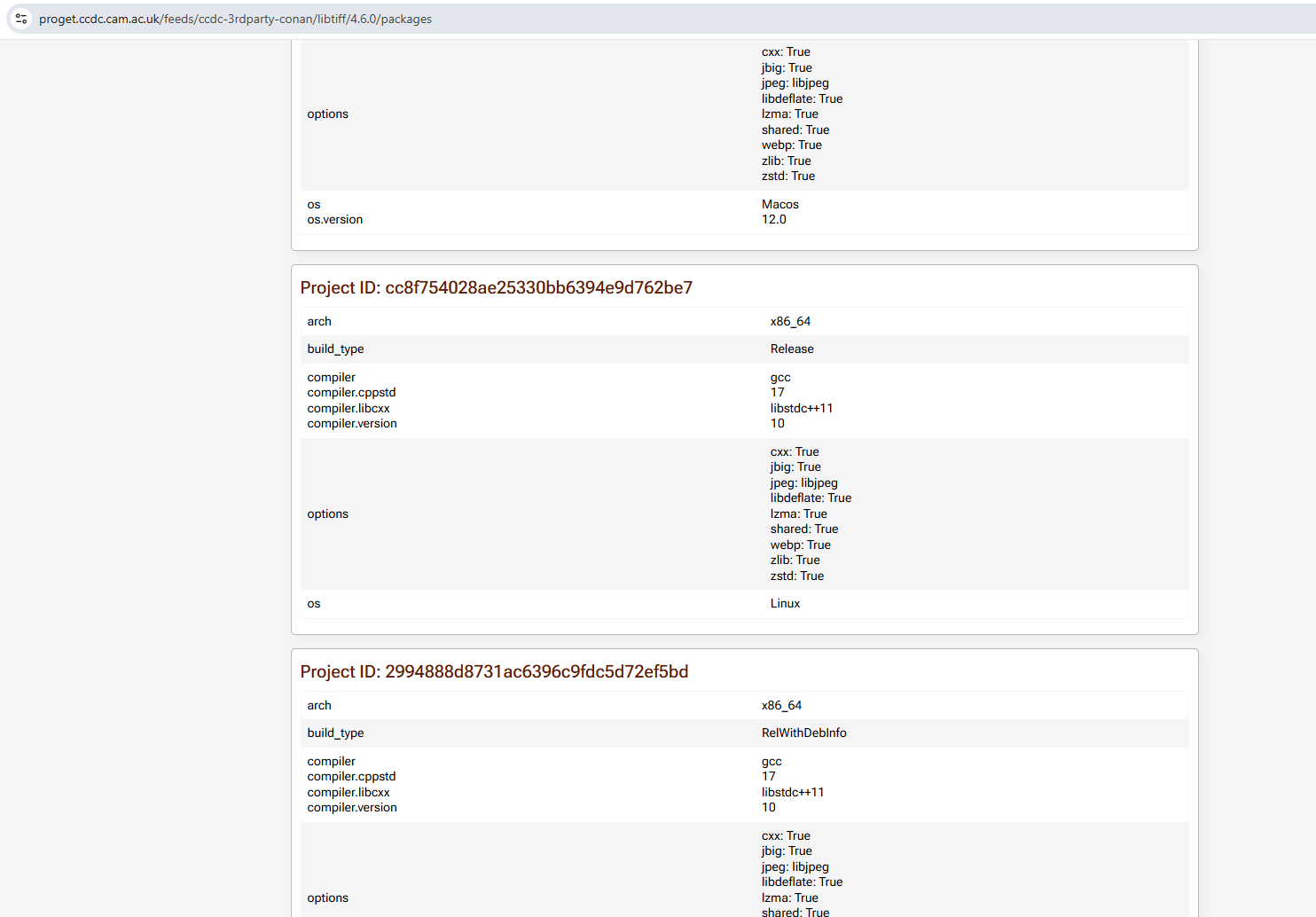Click the os.version label
Viewport: 1316px width, 917px height.
(334, 220)
